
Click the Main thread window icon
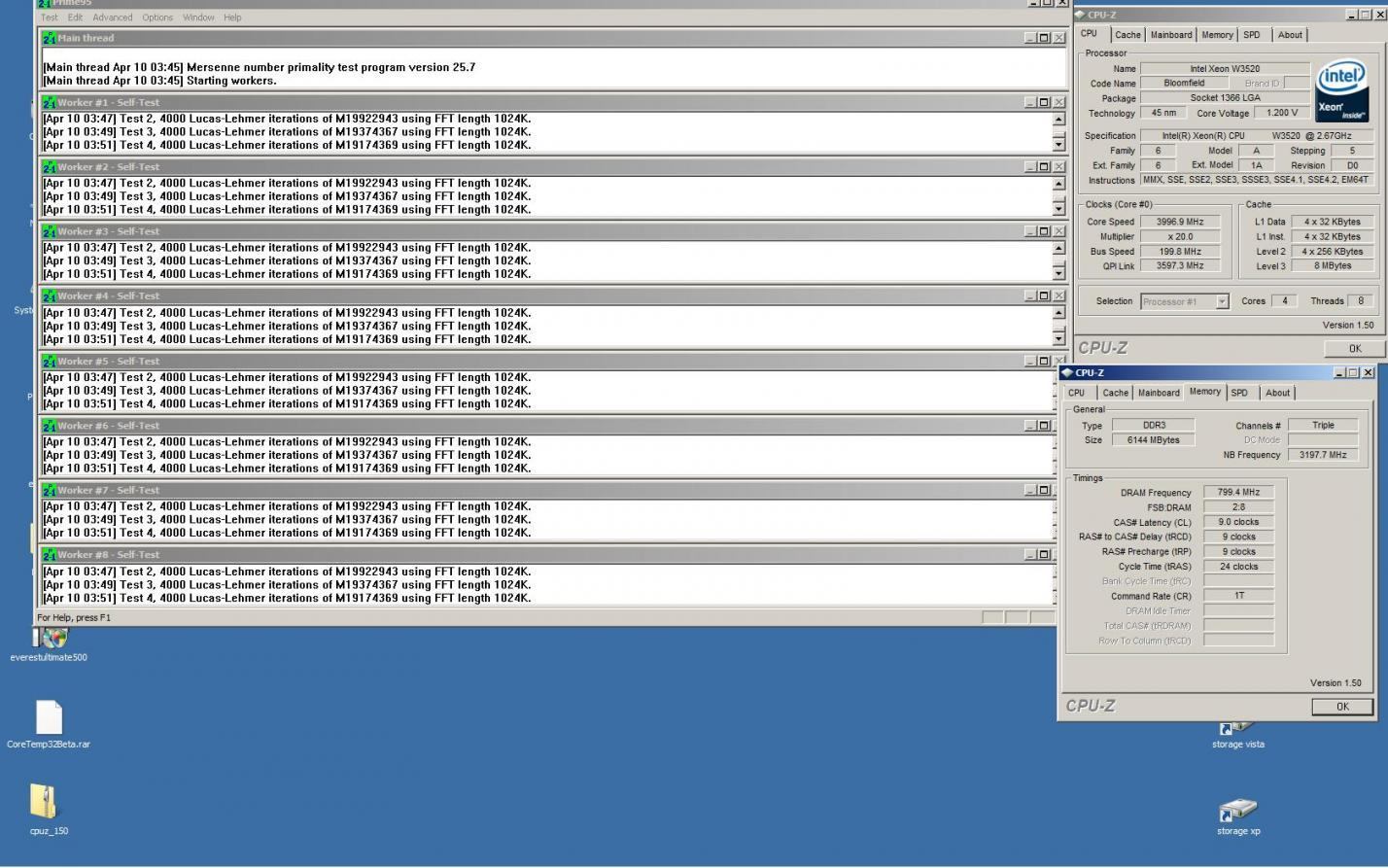(x=49, y=38)
